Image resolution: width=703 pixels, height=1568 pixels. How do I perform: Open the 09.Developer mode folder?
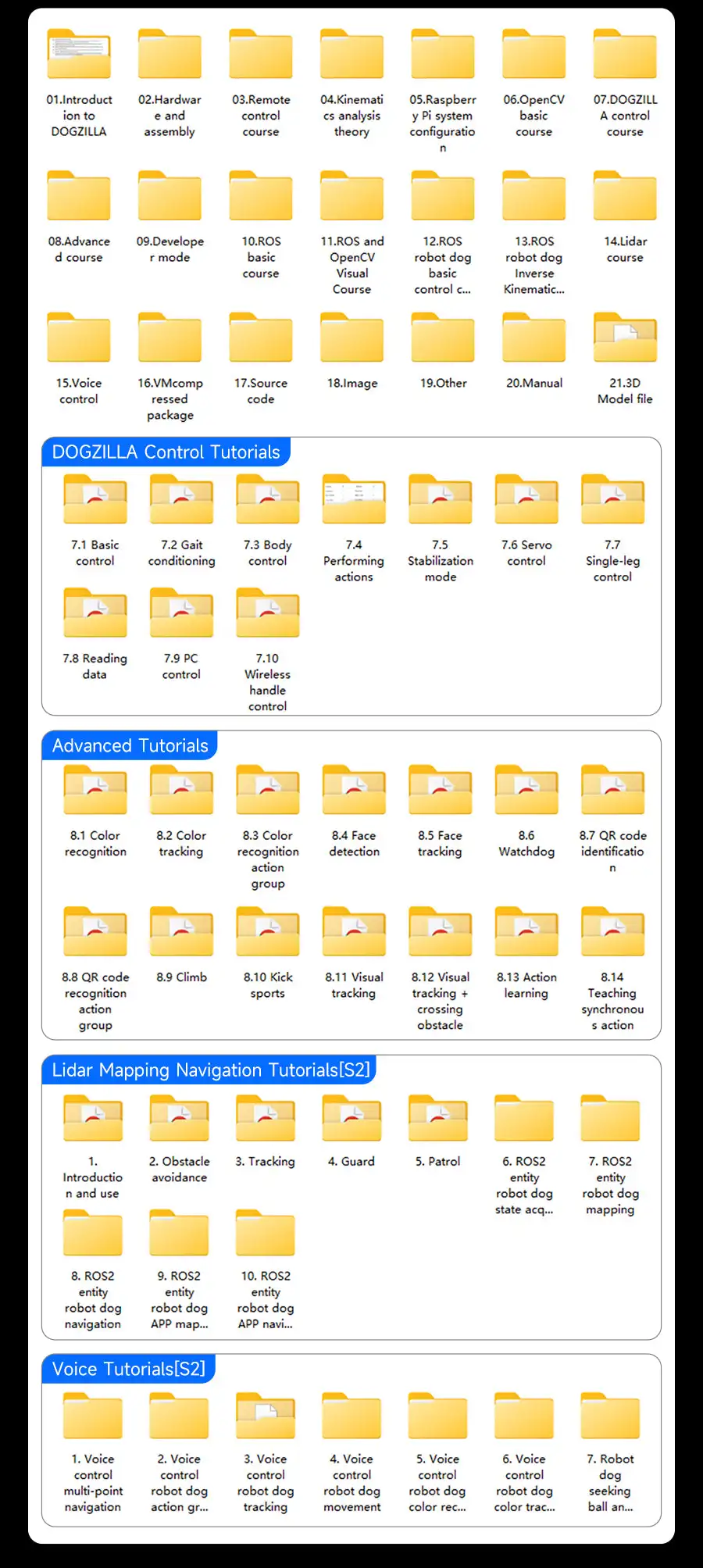[x=170, y=195]
